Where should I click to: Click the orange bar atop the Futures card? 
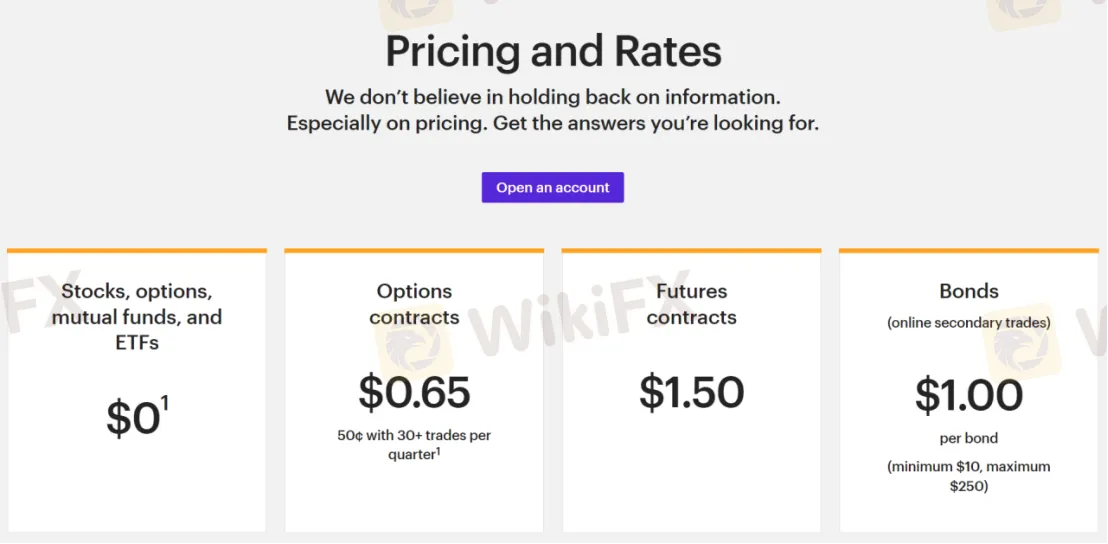[691, 250]
